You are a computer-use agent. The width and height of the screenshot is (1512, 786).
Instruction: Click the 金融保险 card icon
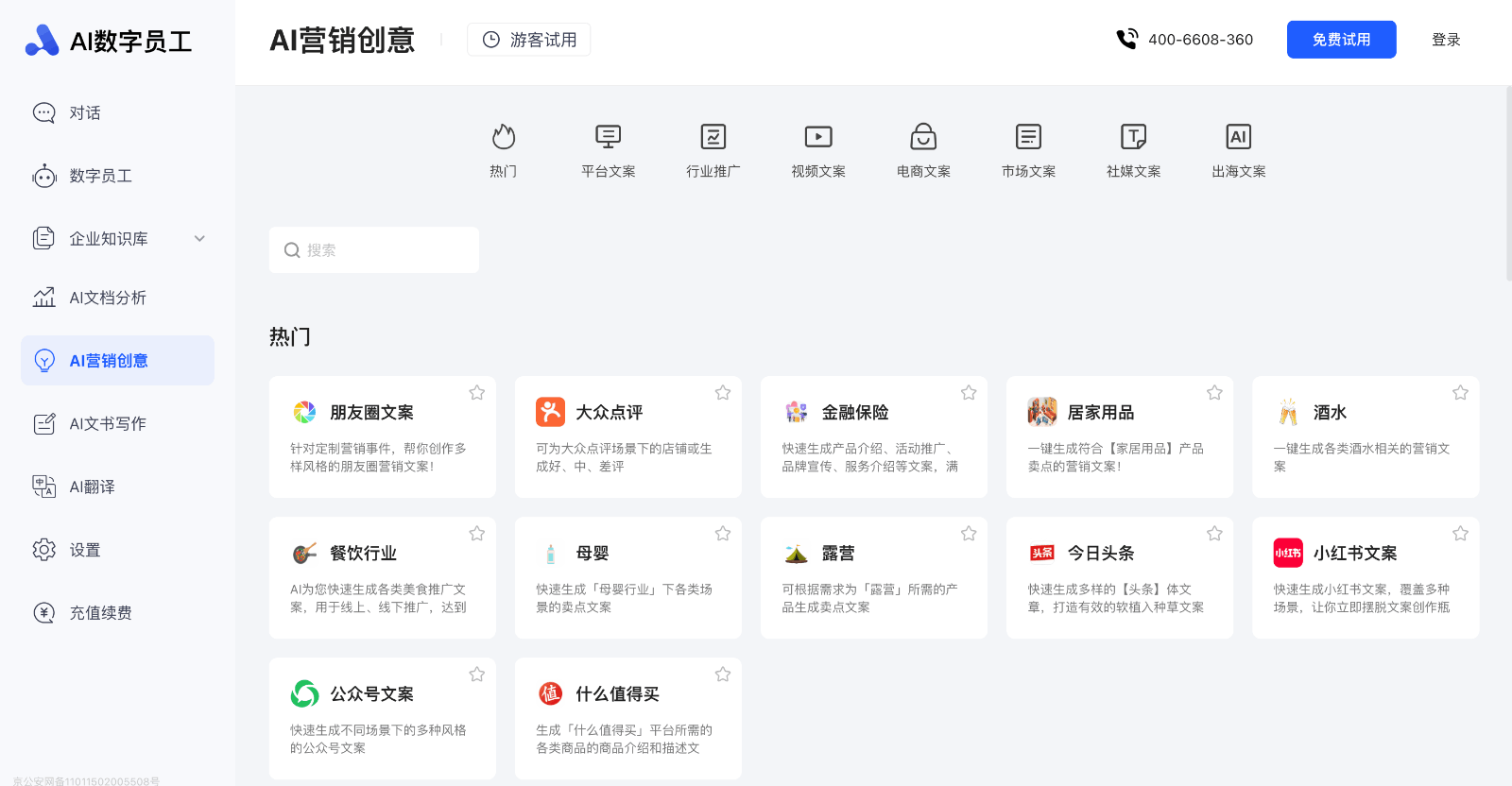(x=797, y=412)
